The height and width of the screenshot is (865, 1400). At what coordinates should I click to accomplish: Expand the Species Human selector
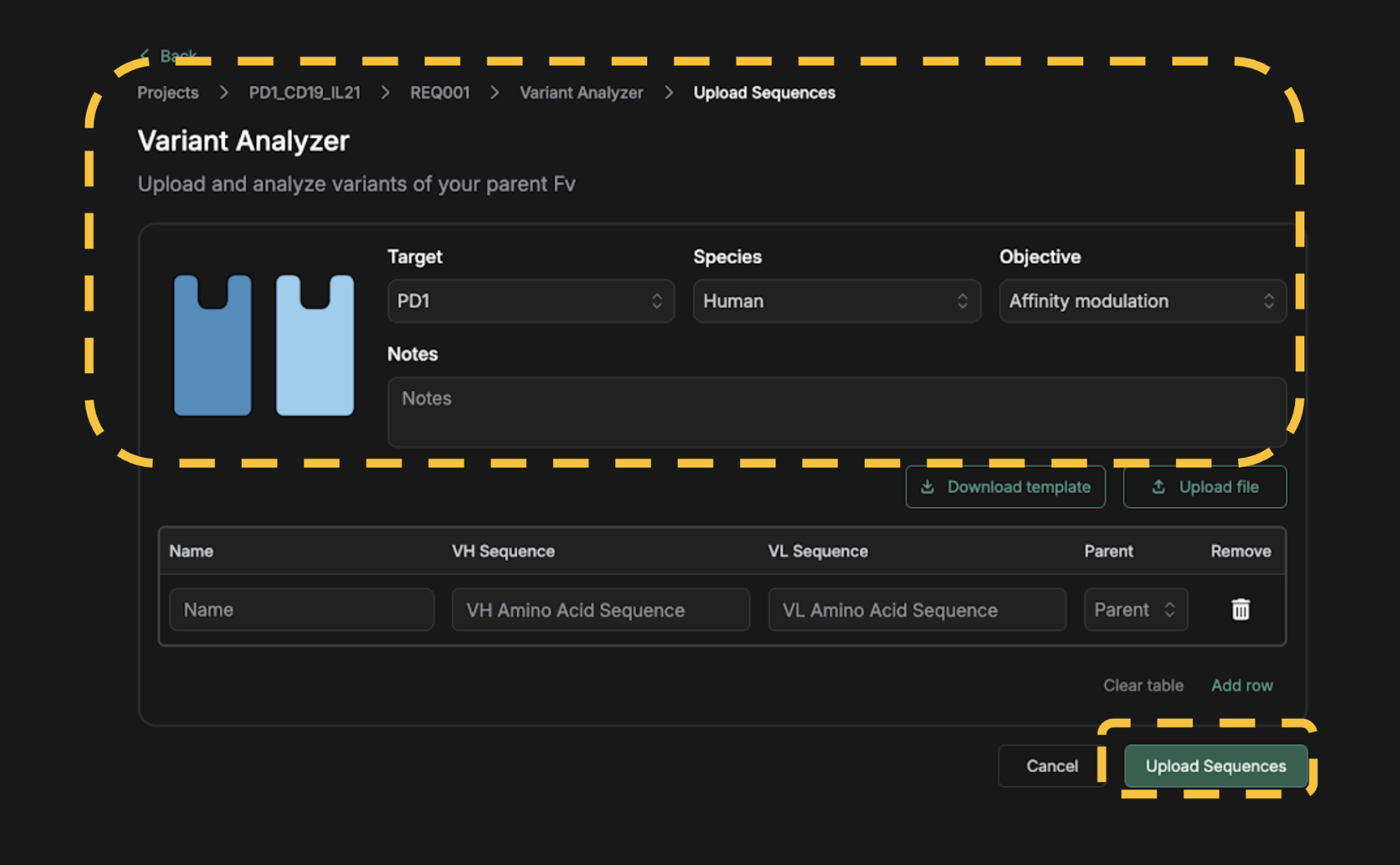836,301
